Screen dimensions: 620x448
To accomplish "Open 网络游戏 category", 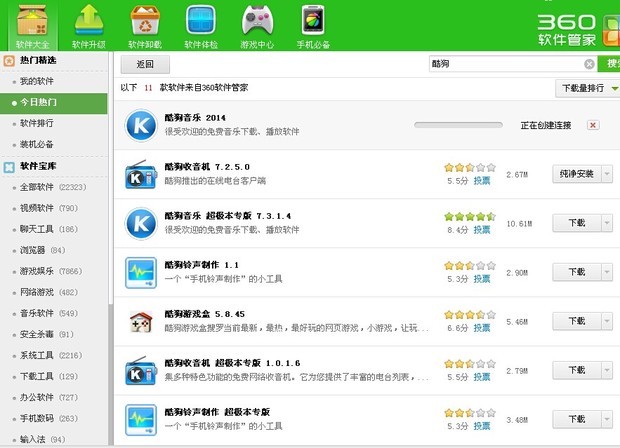I will coord(49,292).
